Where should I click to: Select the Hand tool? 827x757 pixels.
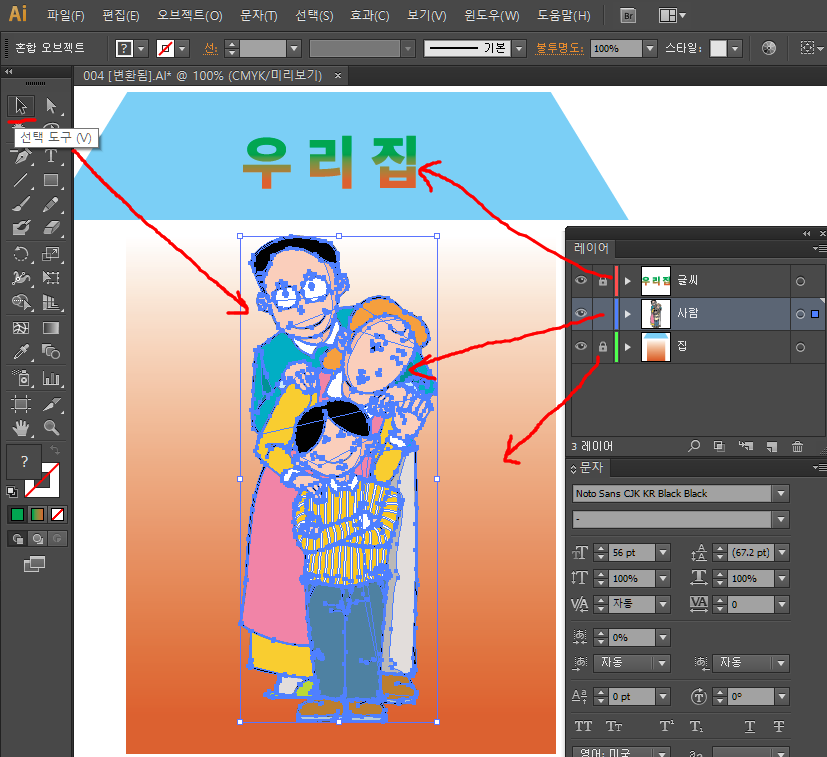click(20, 428)
